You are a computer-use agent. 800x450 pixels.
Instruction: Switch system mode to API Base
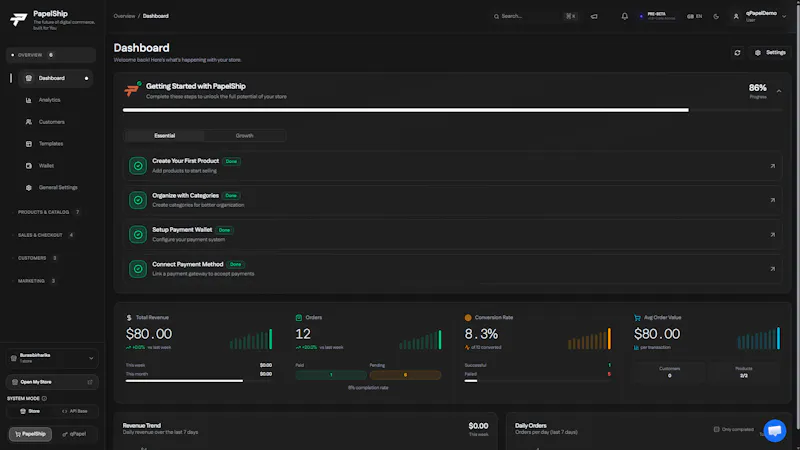[x=74, y=411]
